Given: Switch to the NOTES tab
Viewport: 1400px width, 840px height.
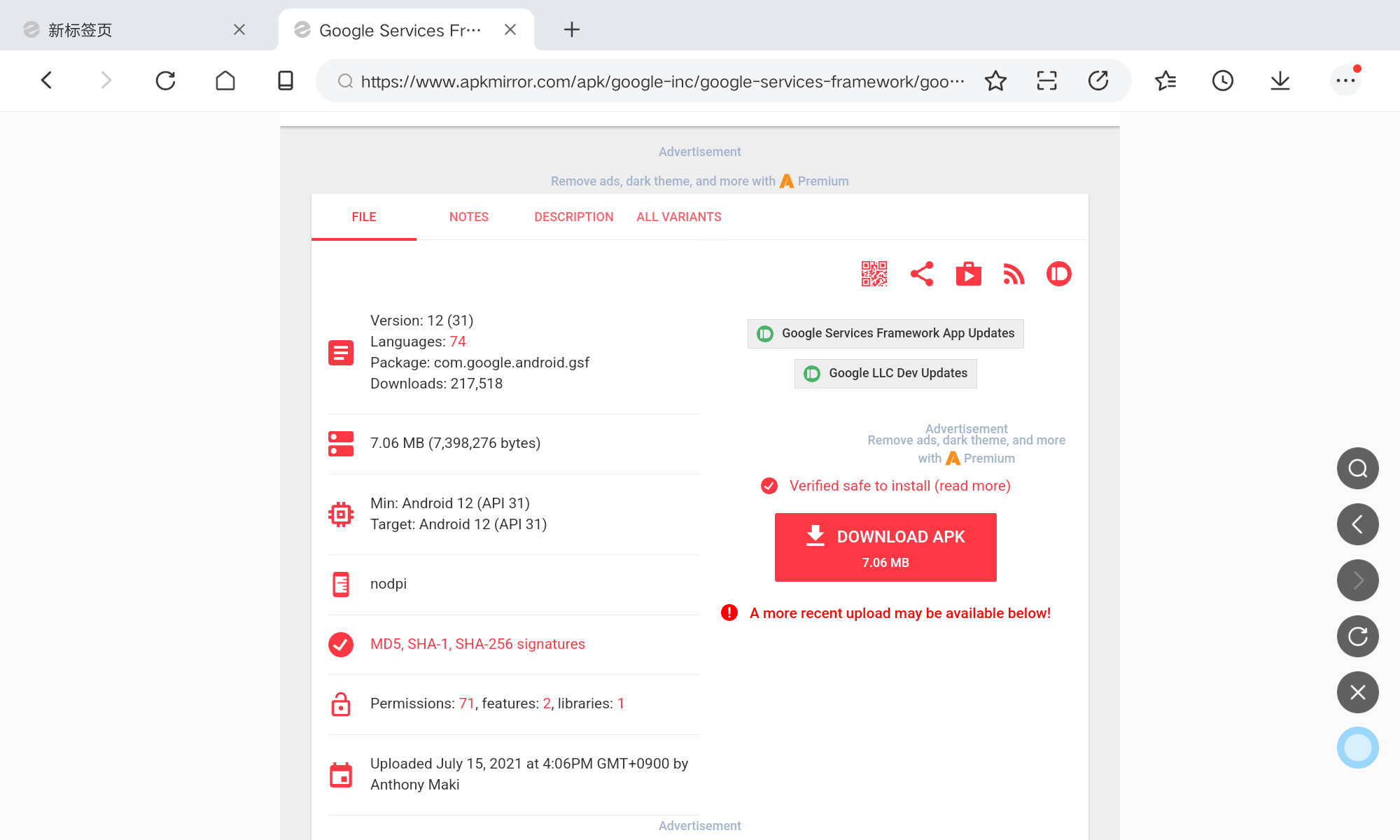Looking at the screenshot, I should [x=468, y=217].
